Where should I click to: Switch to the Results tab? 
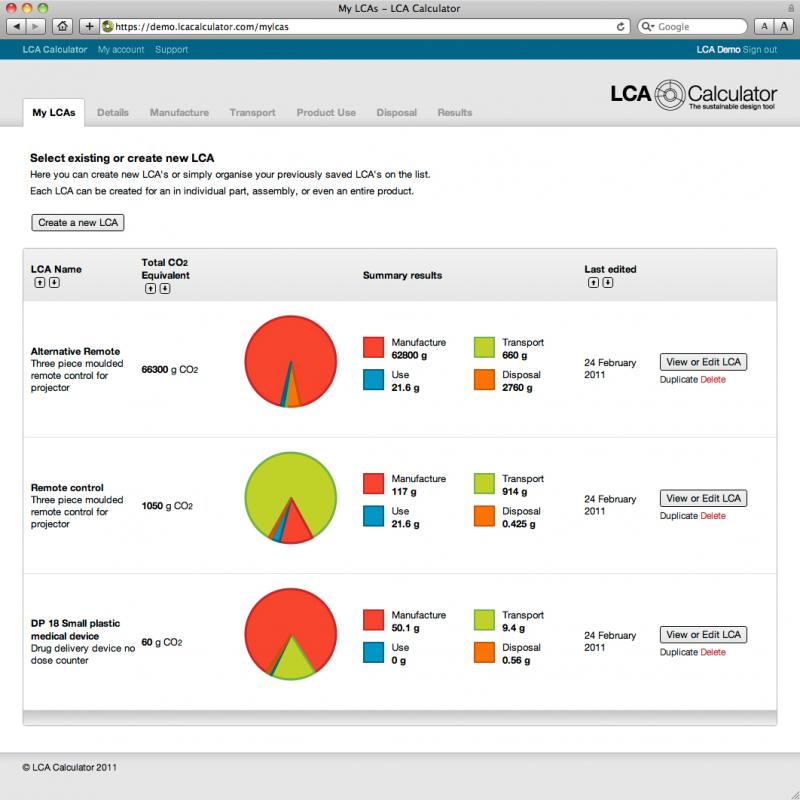(x=455, y=113)
